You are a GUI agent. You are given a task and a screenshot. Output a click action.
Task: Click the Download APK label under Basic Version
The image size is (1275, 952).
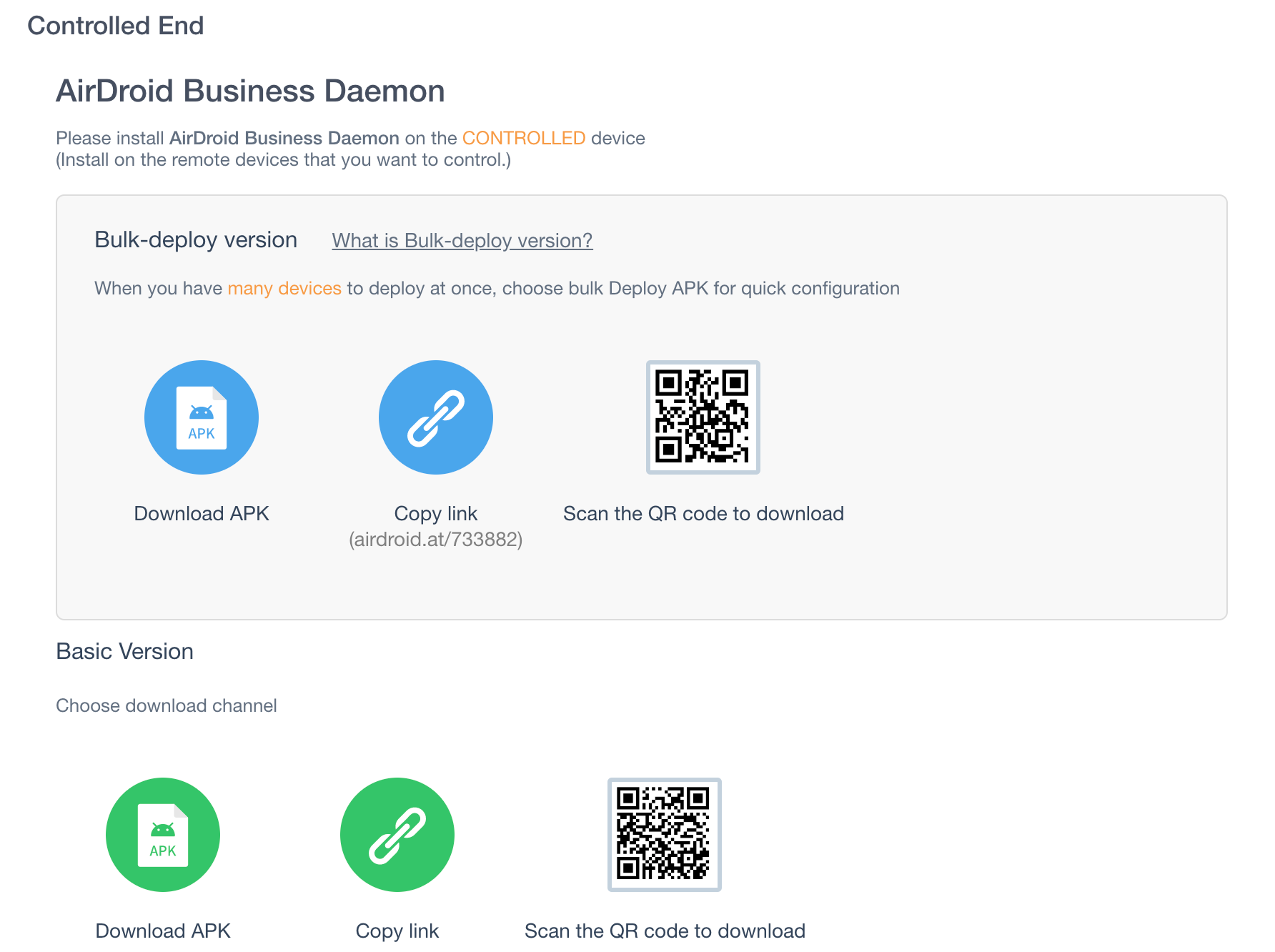[x=163, y=931]
